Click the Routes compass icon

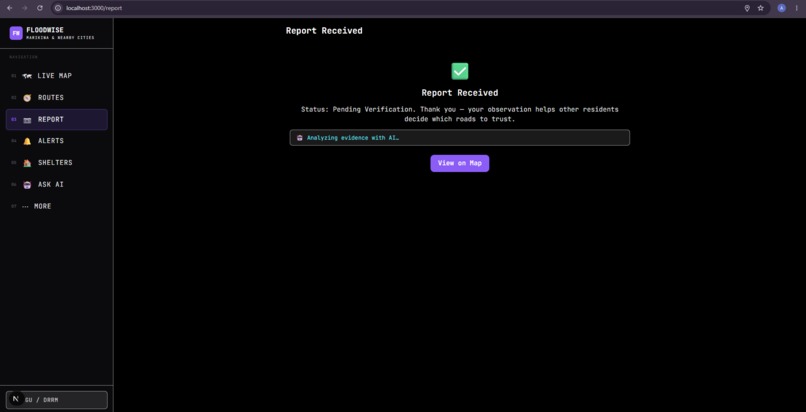[x=27, y=98]
